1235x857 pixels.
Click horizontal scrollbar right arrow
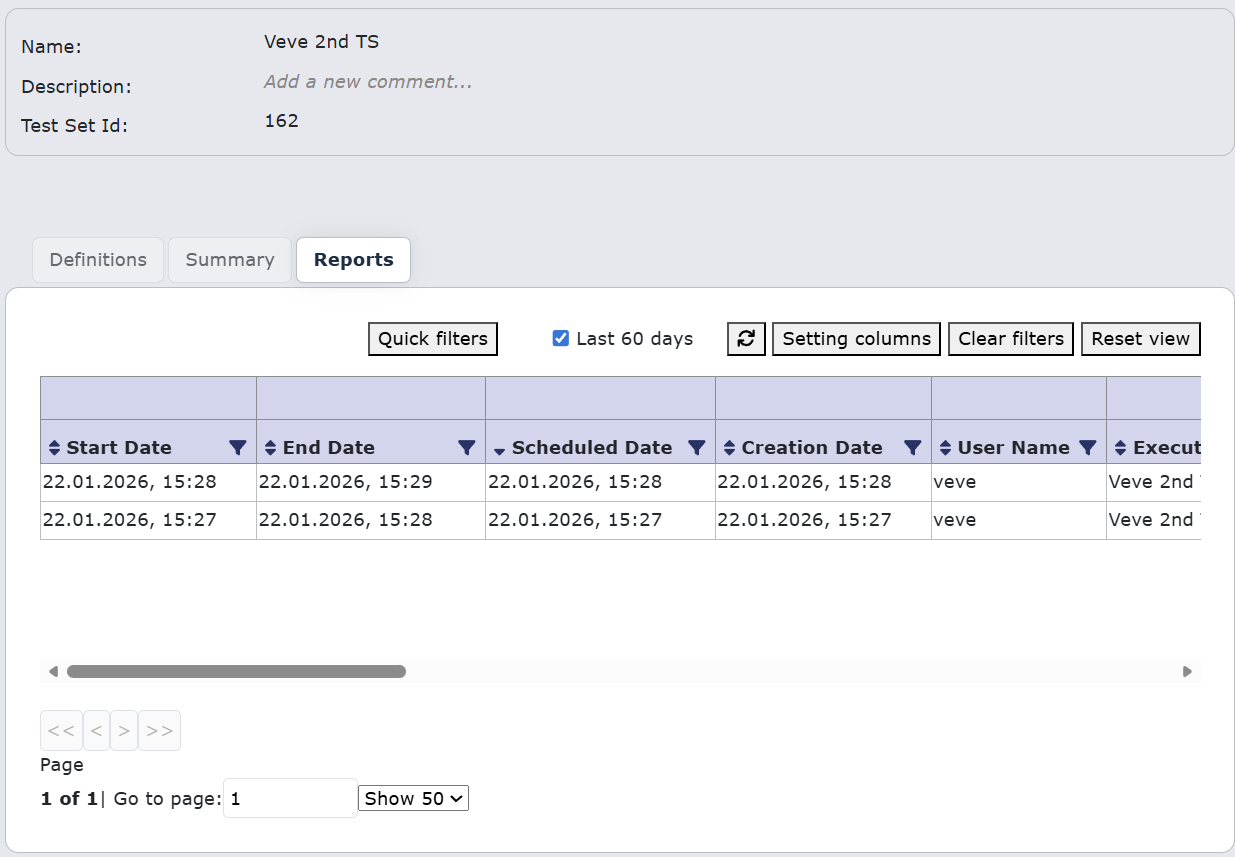coord(1187,671)
